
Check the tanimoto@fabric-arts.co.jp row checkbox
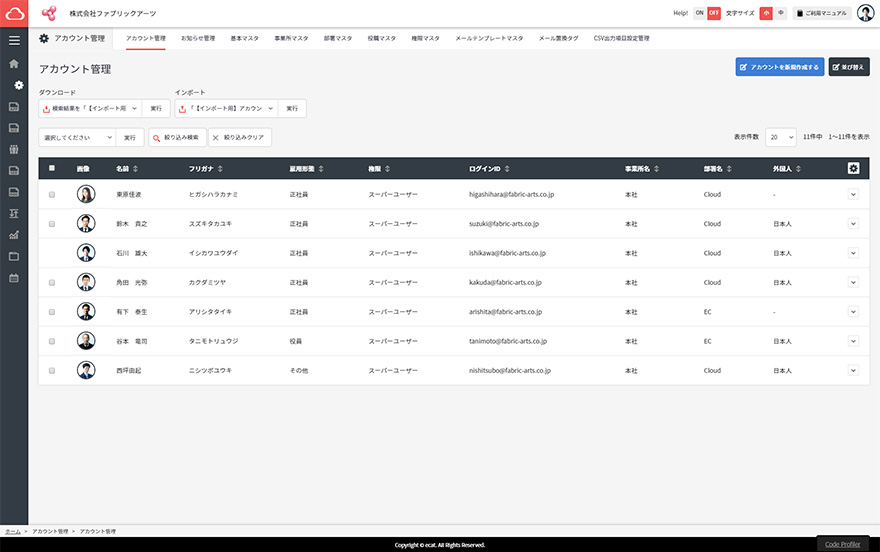pyautogui.click(x=52, y=341)
